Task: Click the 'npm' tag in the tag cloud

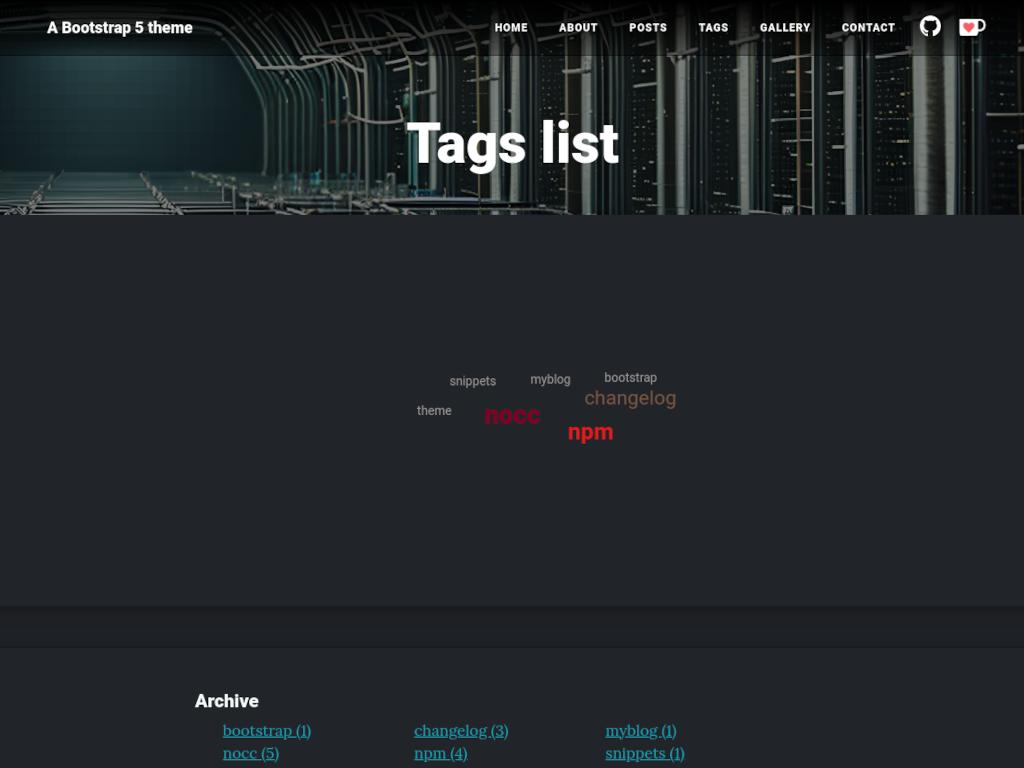Action: click(590, 431)
